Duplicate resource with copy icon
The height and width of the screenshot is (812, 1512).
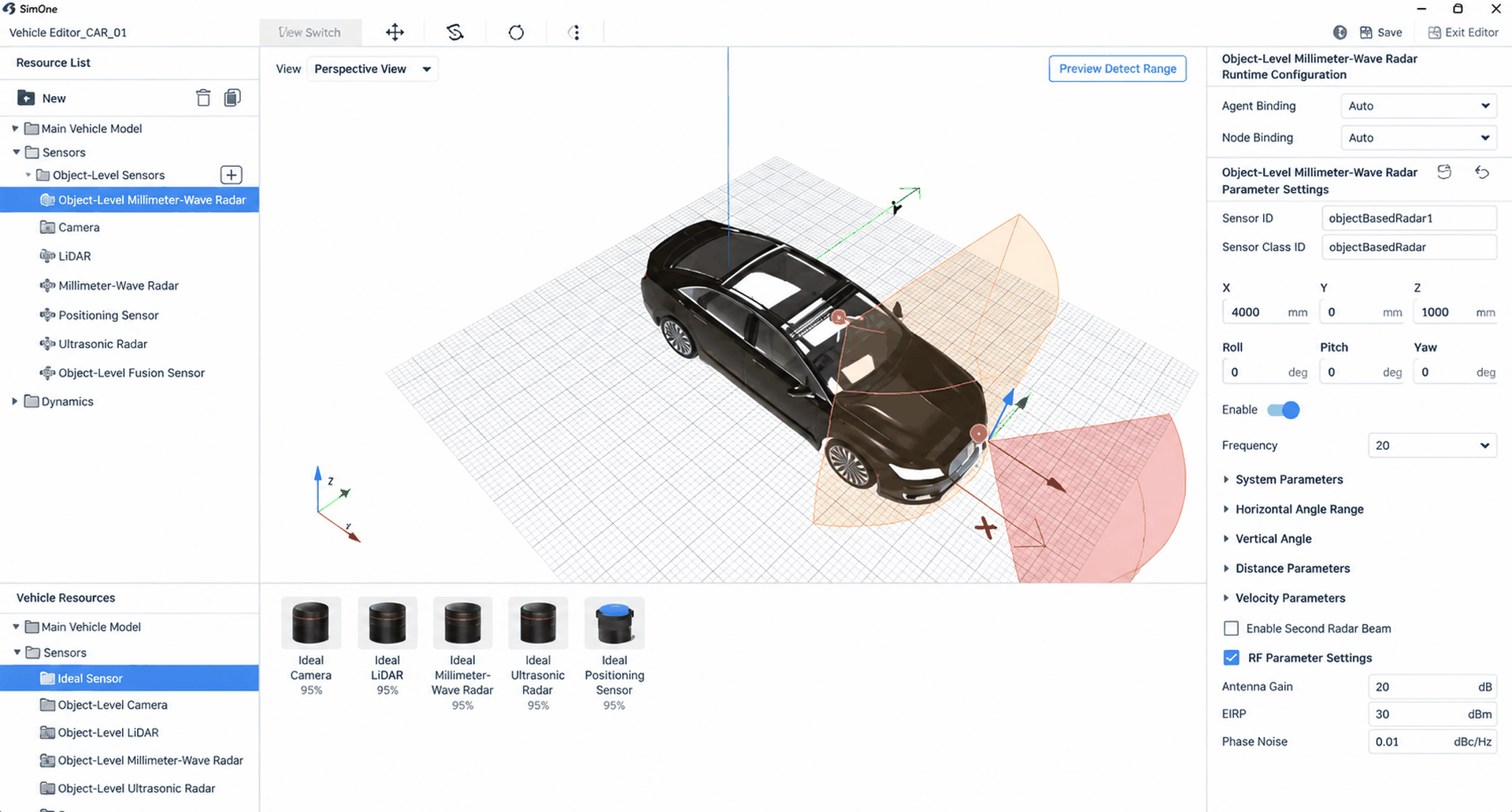[232, 98]
